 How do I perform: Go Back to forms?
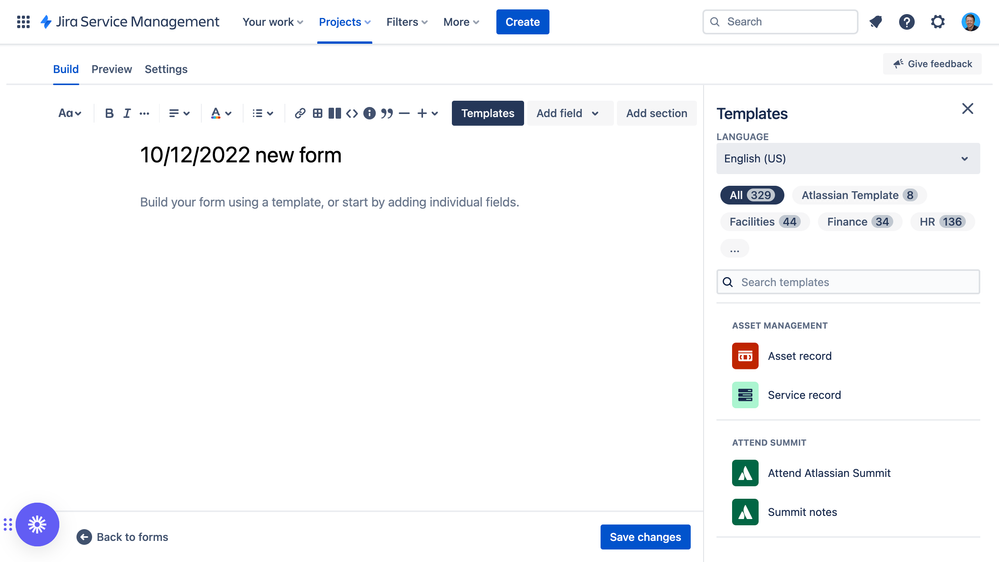point(122,537)
